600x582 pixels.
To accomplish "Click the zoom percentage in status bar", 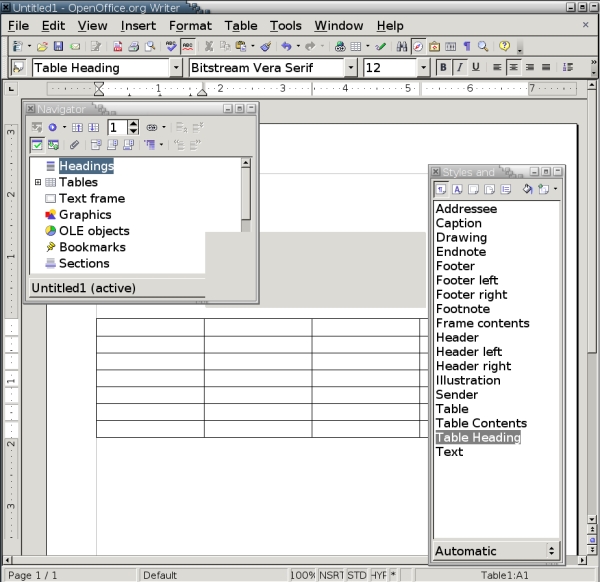I will click(302, 575).
